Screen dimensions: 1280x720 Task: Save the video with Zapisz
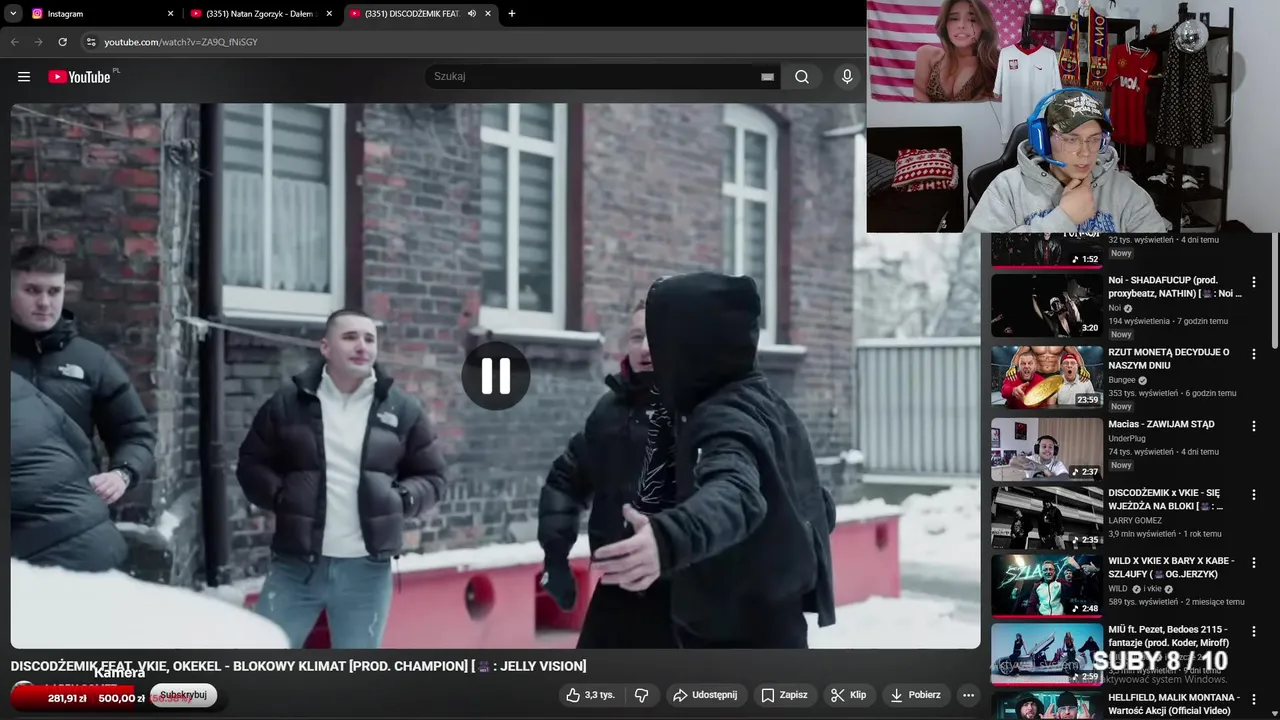tap(784, 695)
